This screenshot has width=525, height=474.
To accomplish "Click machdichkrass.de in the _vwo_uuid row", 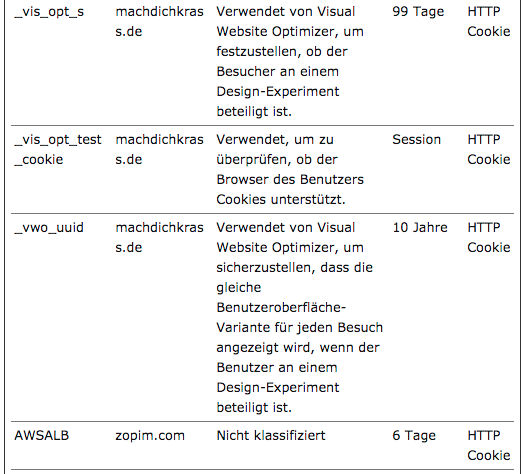I will click(159, 237).
